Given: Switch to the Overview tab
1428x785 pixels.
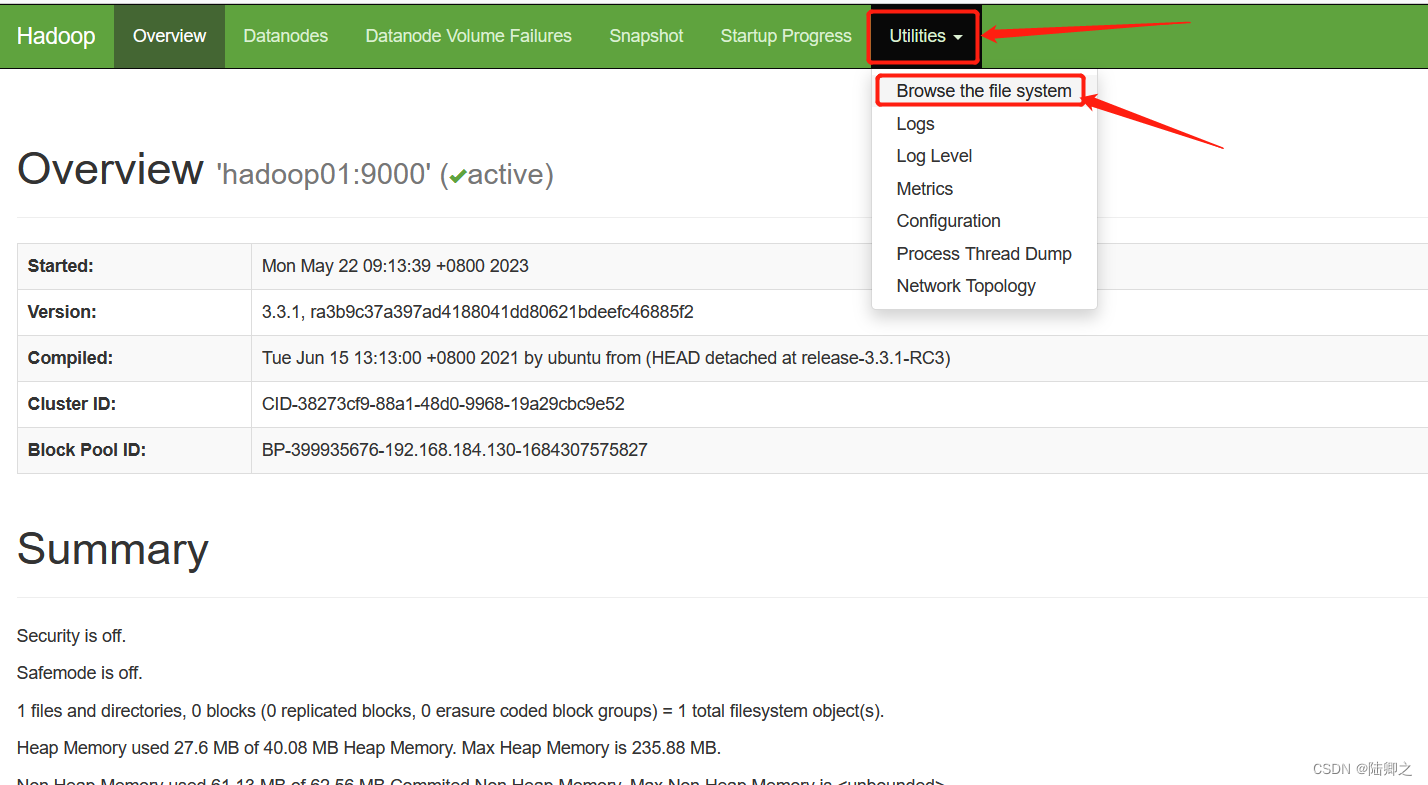Looking at the screenshot, I should pyautogui.click(x=170, y=36).
